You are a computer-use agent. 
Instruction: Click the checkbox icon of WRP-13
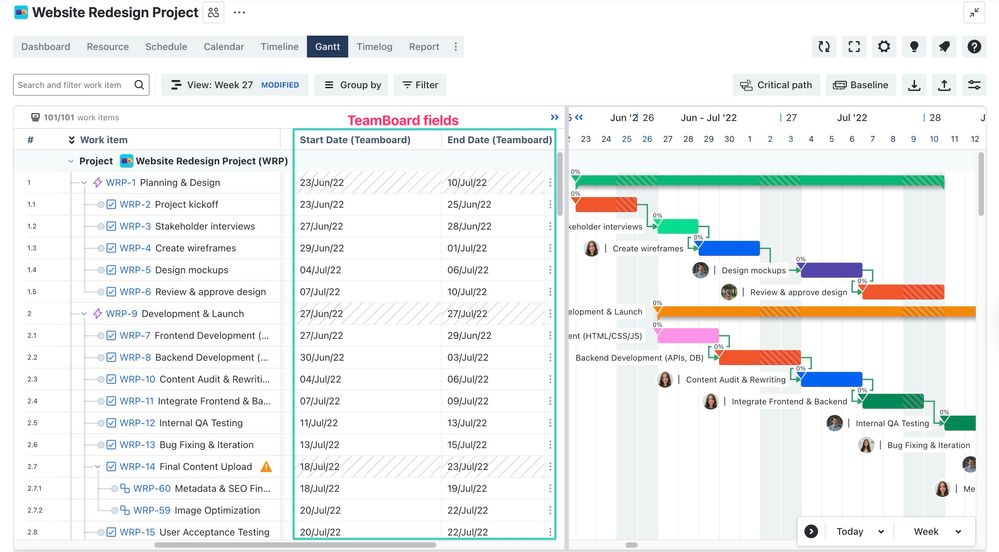coord(111,445)
